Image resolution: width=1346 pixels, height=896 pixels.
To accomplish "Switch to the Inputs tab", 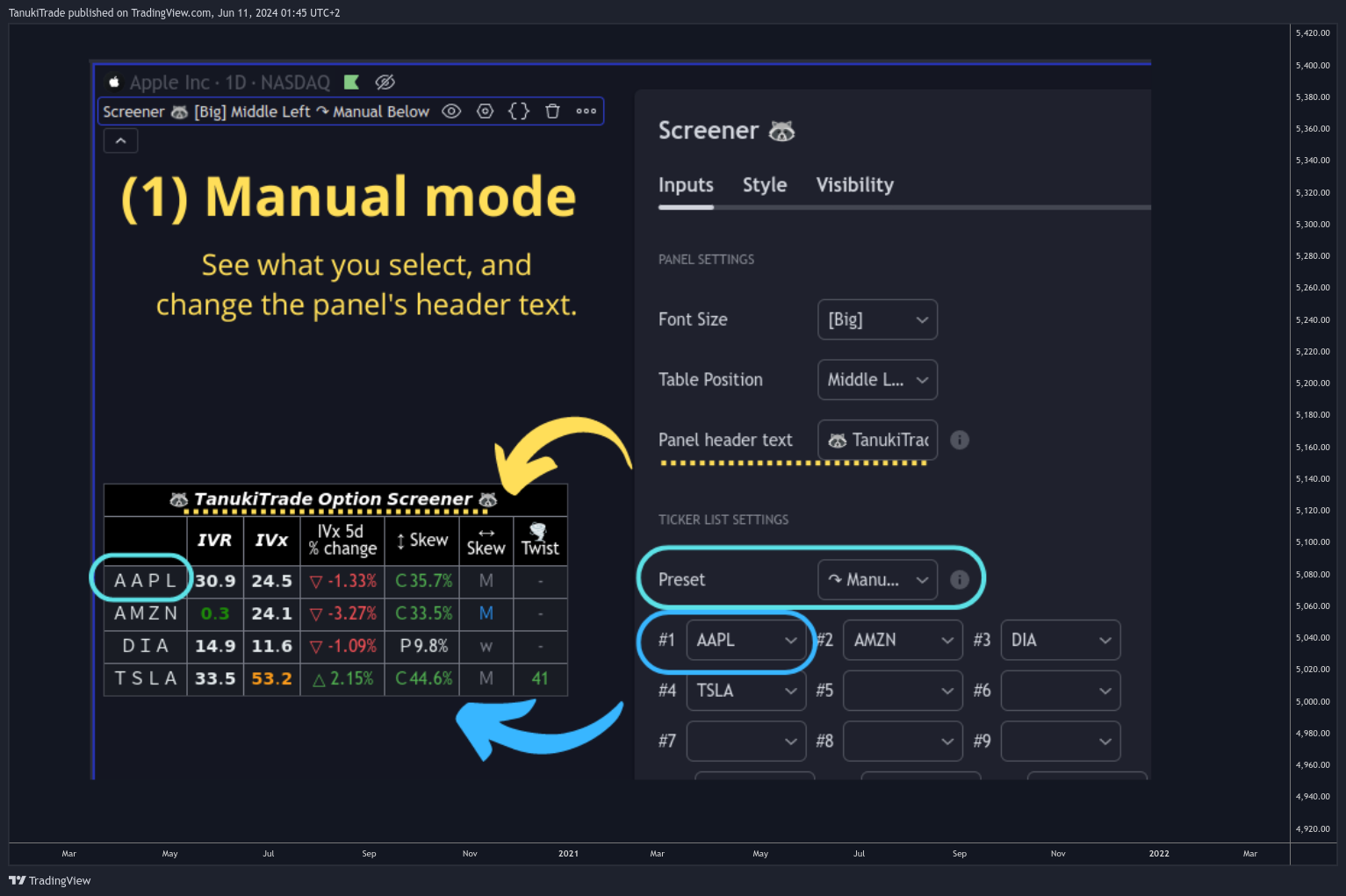I will 686,185.
